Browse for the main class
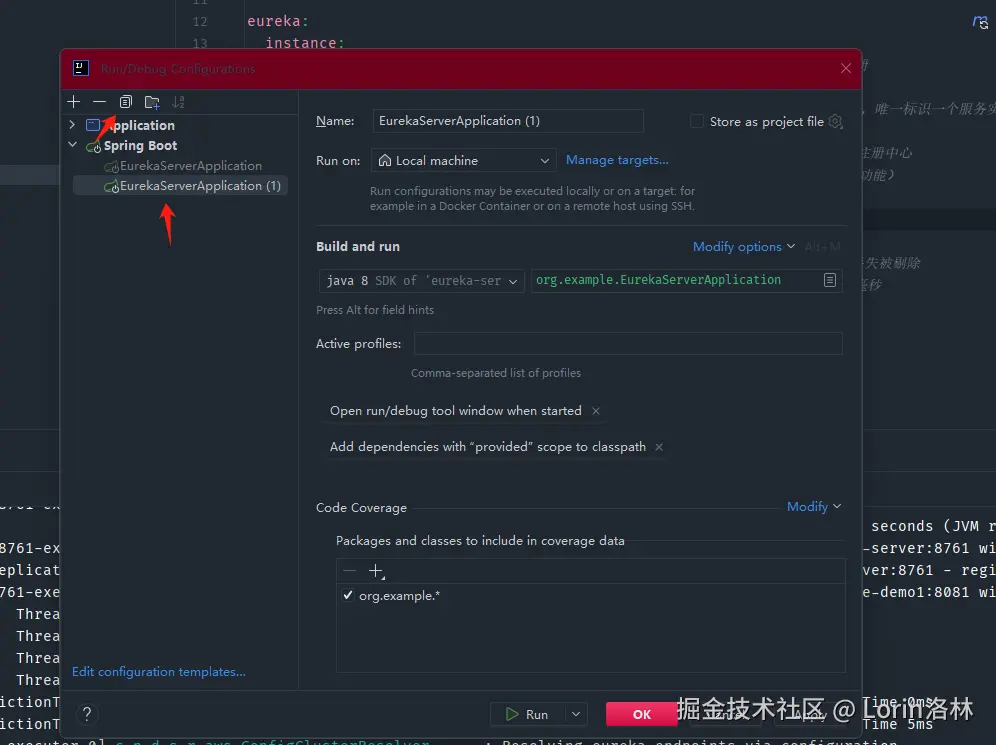The image size is (996, 745). [830, 280]
